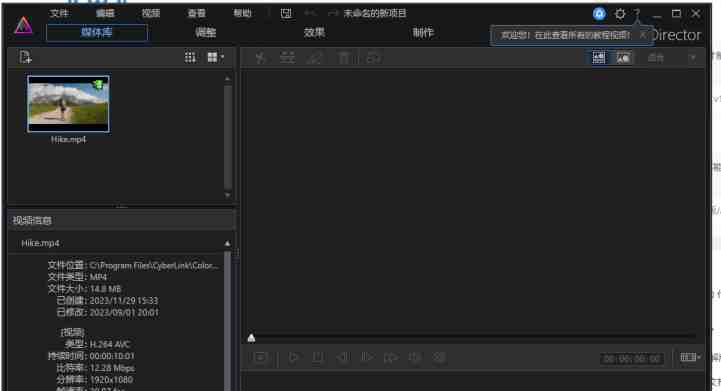Click the H.264 AVC type row
This screenshot has width=721, height=391.
[x=97, y=344]
